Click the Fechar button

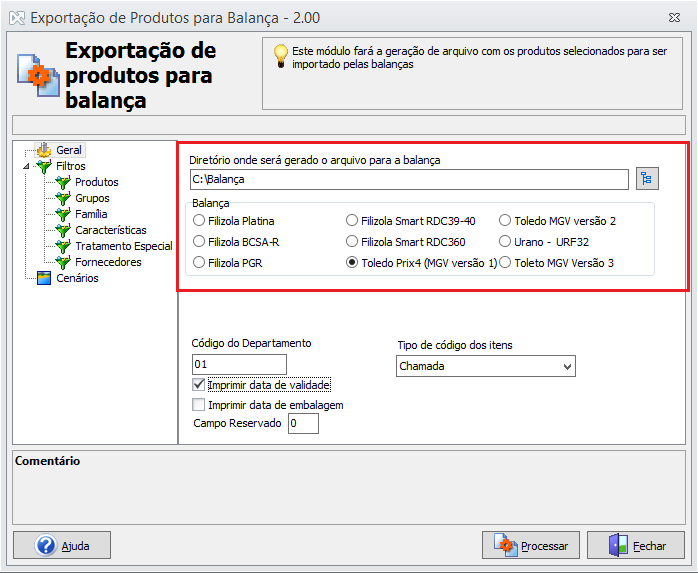[x=636, y=545]
